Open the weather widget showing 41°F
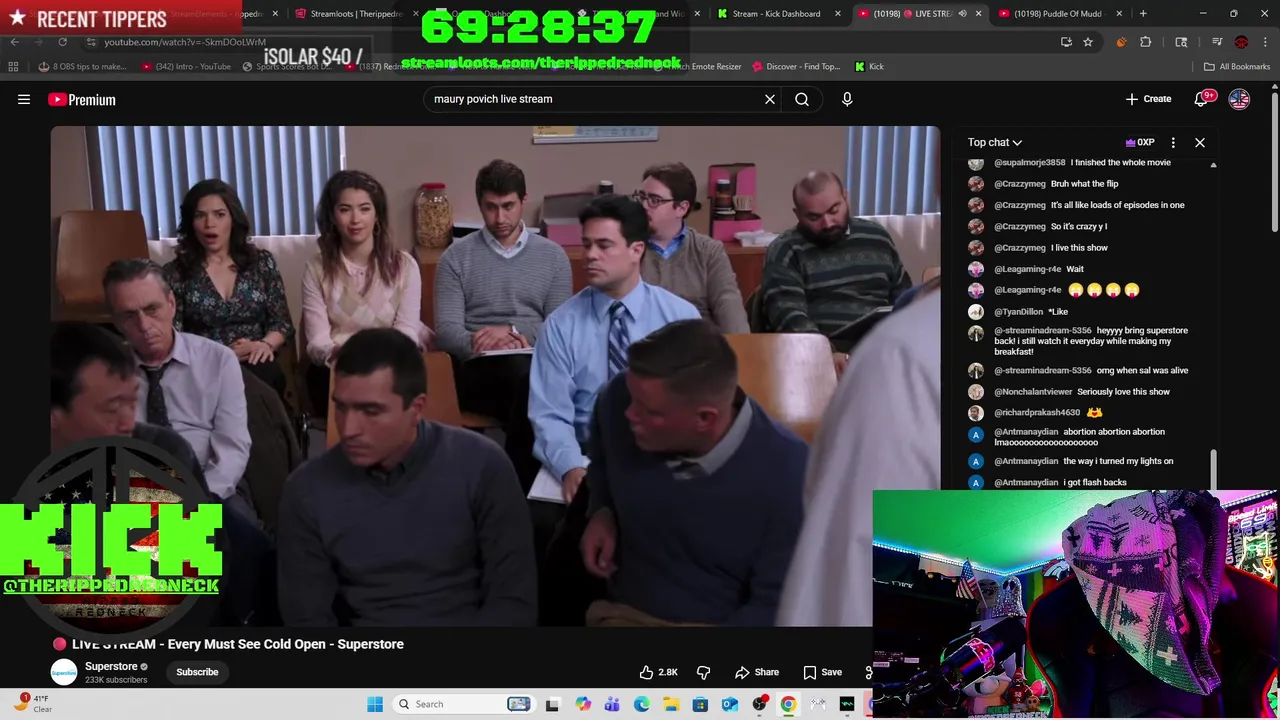The height and width of the screenshot is (720, 1280). pyautogui.click(x=33, y=703)
